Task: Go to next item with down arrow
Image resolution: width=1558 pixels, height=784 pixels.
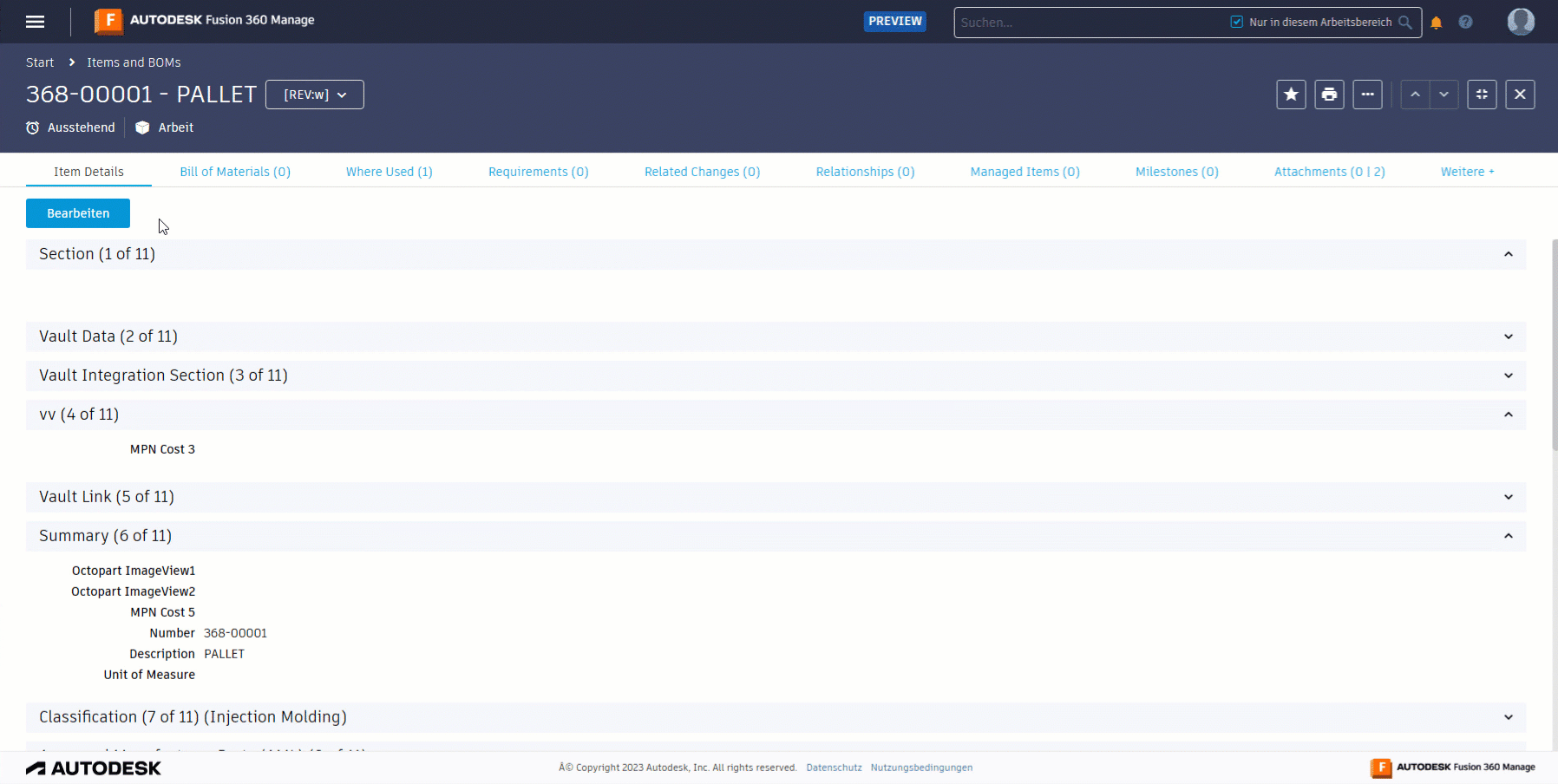Action: (x=1443, y=95)
